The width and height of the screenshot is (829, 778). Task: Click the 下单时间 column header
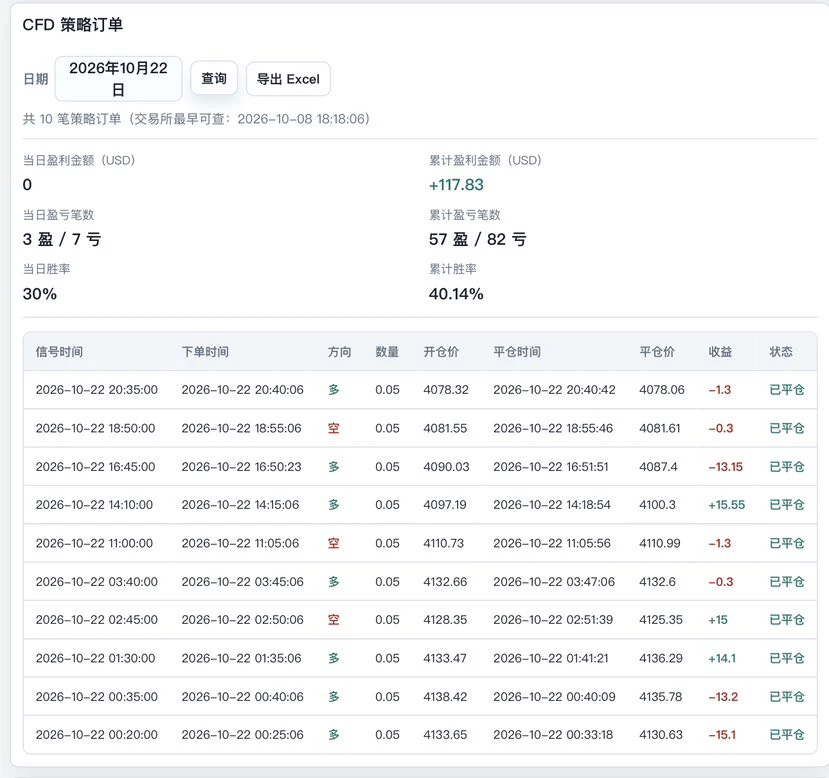click(x=205, y=352)
